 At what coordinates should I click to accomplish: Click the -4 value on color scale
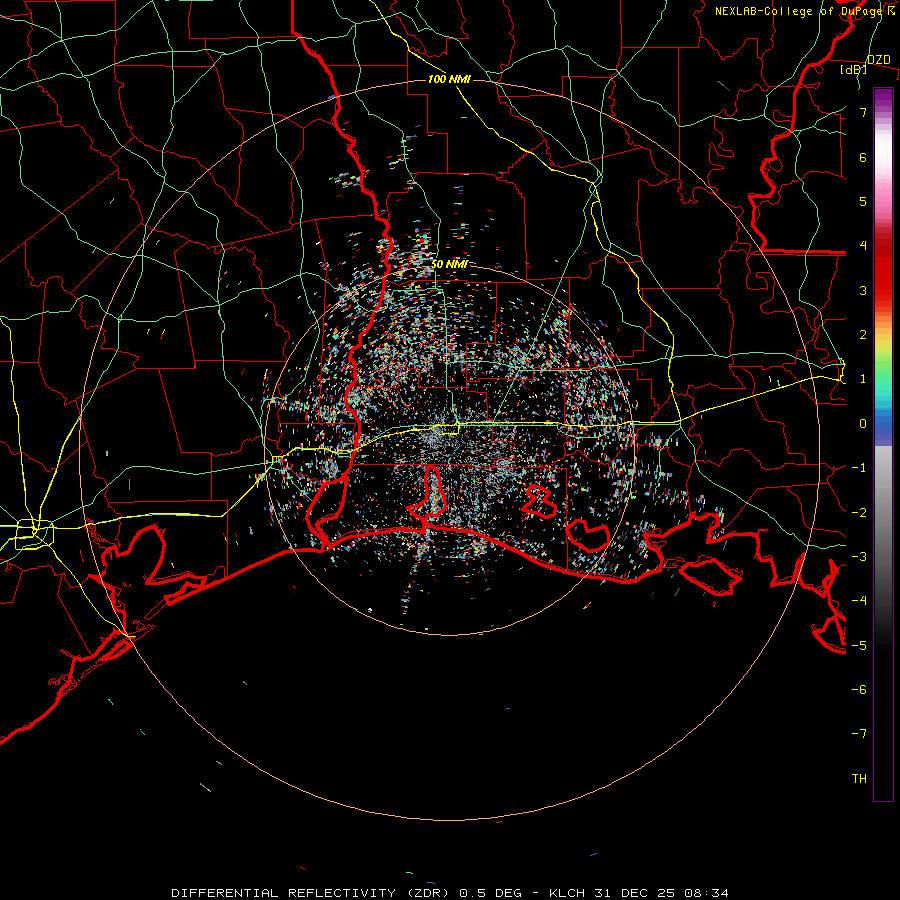tap(859, 600)
